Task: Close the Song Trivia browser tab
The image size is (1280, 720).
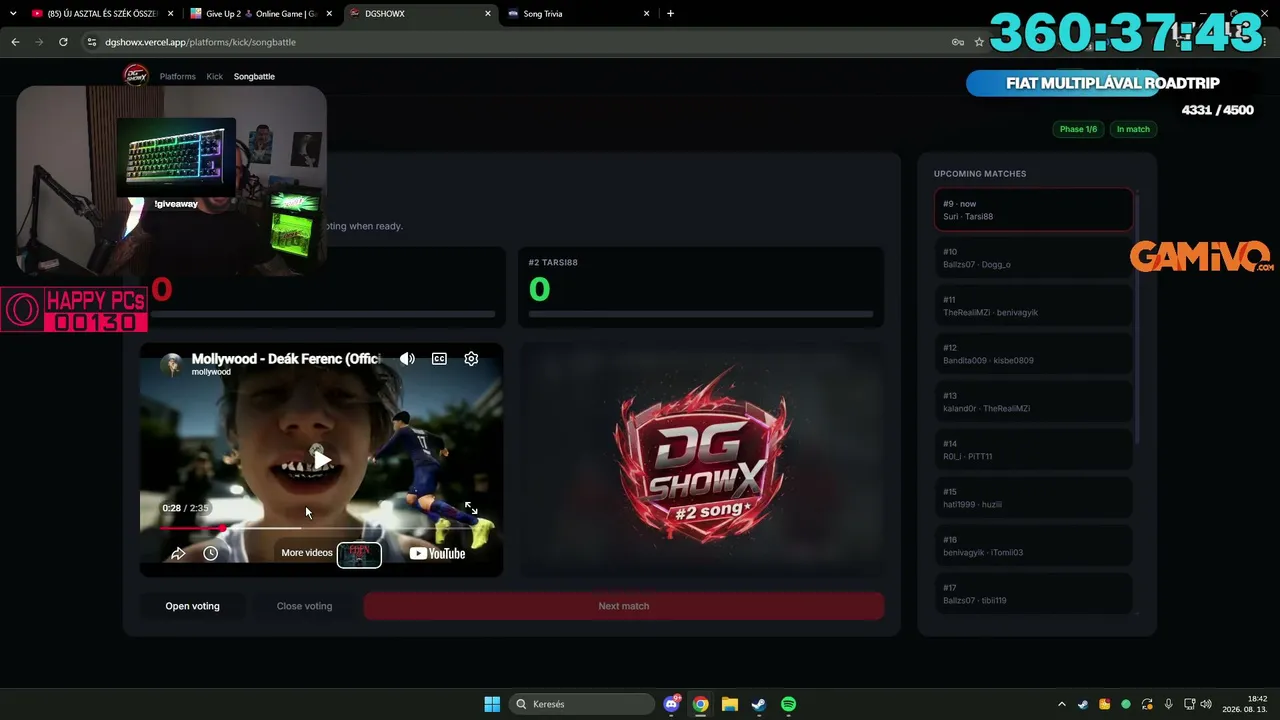Action: tap(647, 14)
